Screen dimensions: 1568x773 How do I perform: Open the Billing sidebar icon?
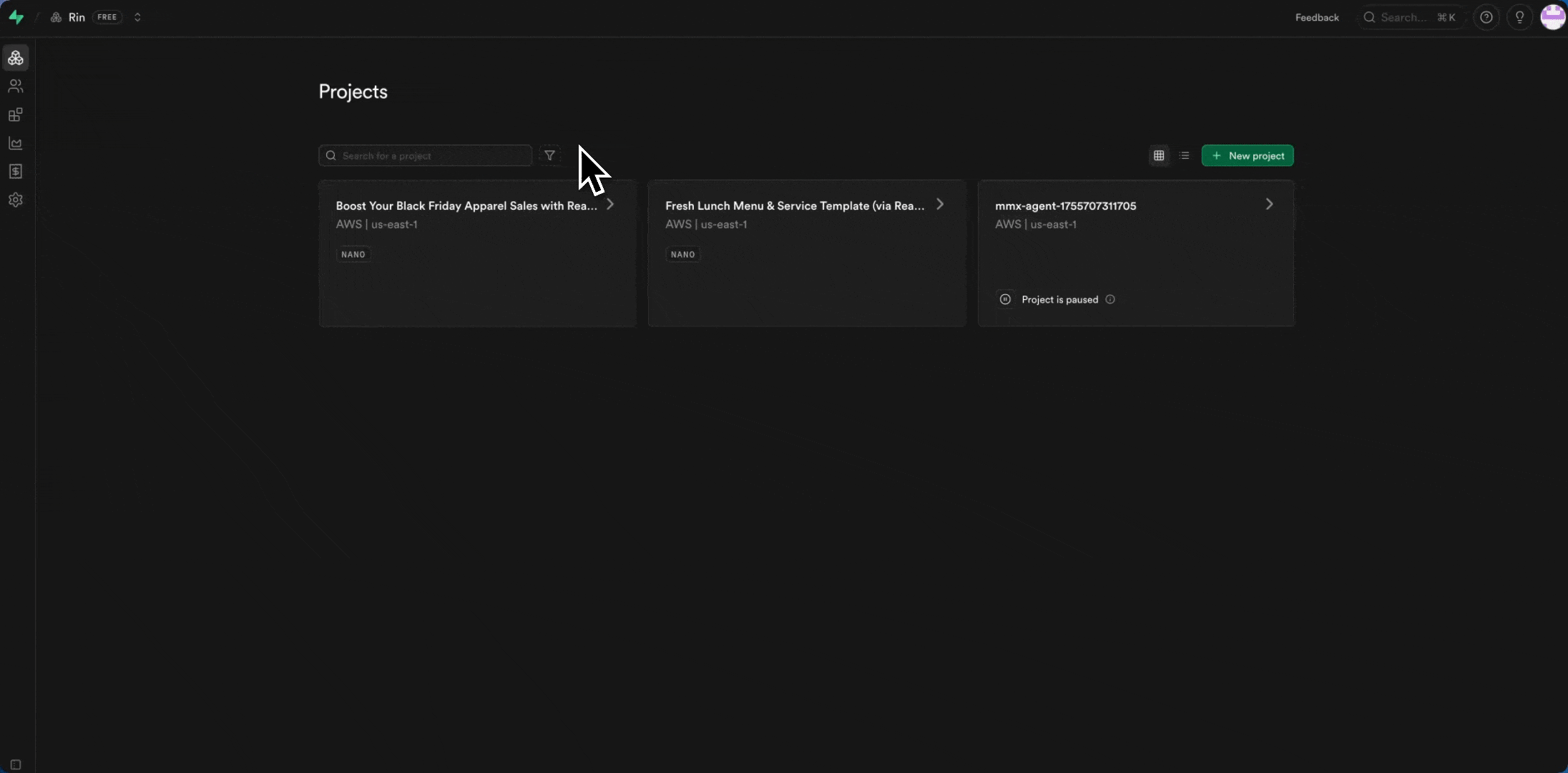click(16, 171)
